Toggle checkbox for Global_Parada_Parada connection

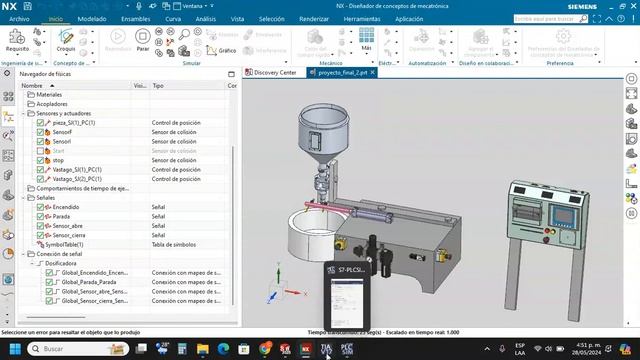click(x=49, y=282)
